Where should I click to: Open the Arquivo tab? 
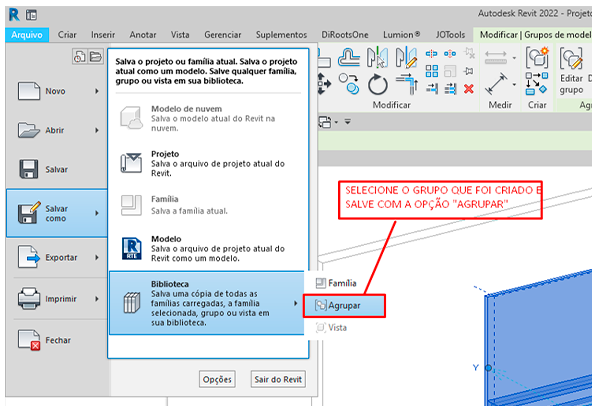click(x=27, y=35)
